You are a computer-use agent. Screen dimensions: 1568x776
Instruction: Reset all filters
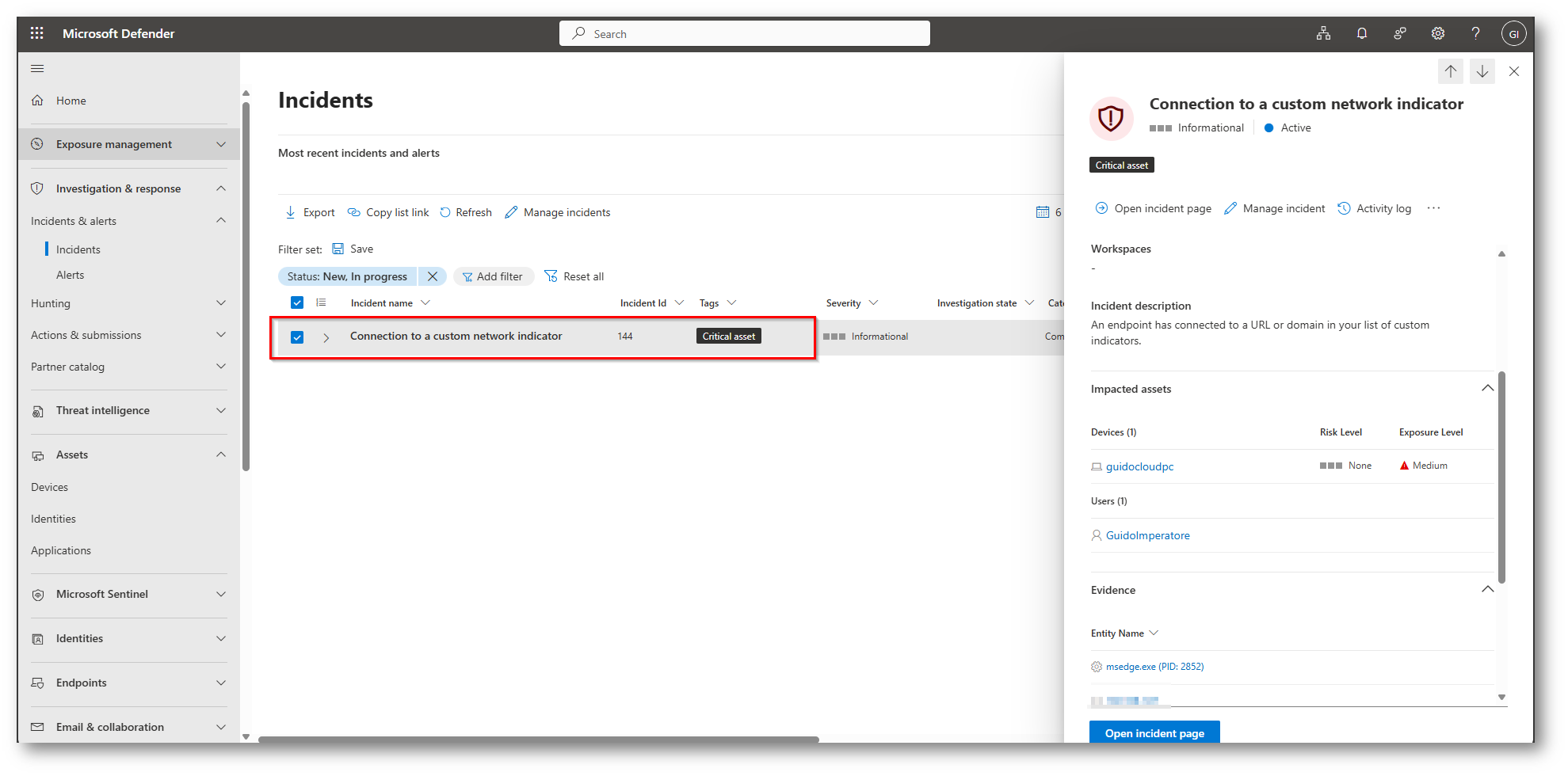(574, 276)
